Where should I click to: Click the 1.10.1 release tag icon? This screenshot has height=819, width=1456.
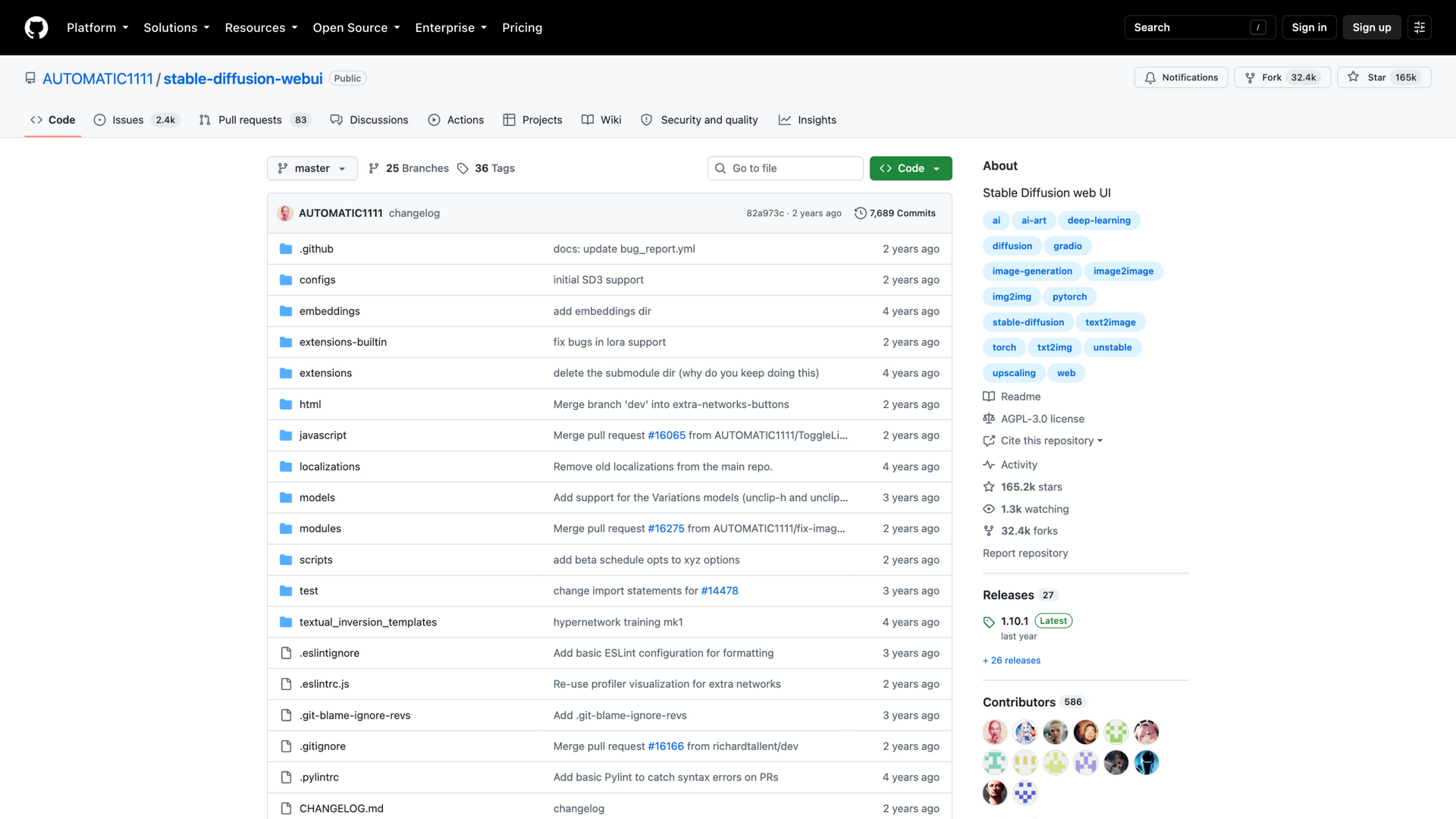[989, 622]
